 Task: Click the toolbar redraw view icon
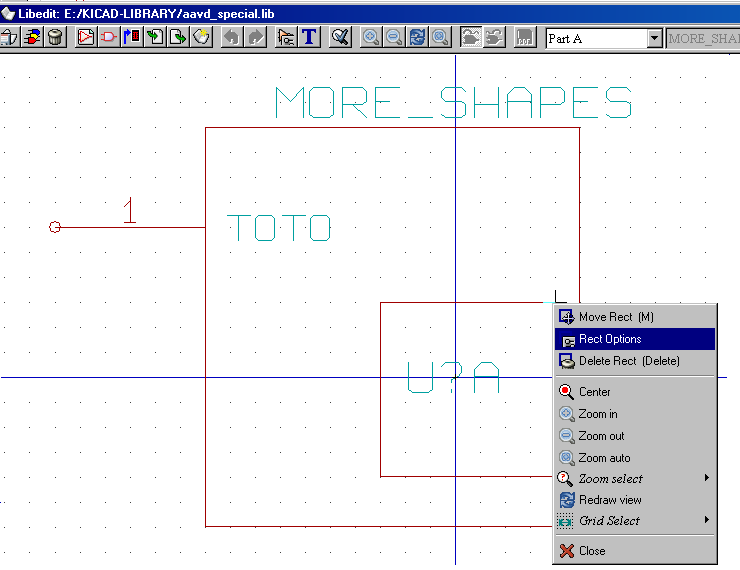coord(417,38)
